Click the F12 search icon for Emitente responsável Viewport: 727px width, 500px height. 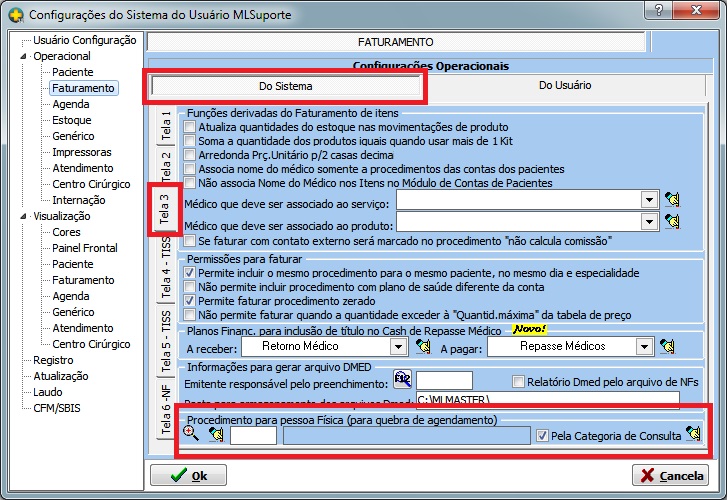point(402,380)
